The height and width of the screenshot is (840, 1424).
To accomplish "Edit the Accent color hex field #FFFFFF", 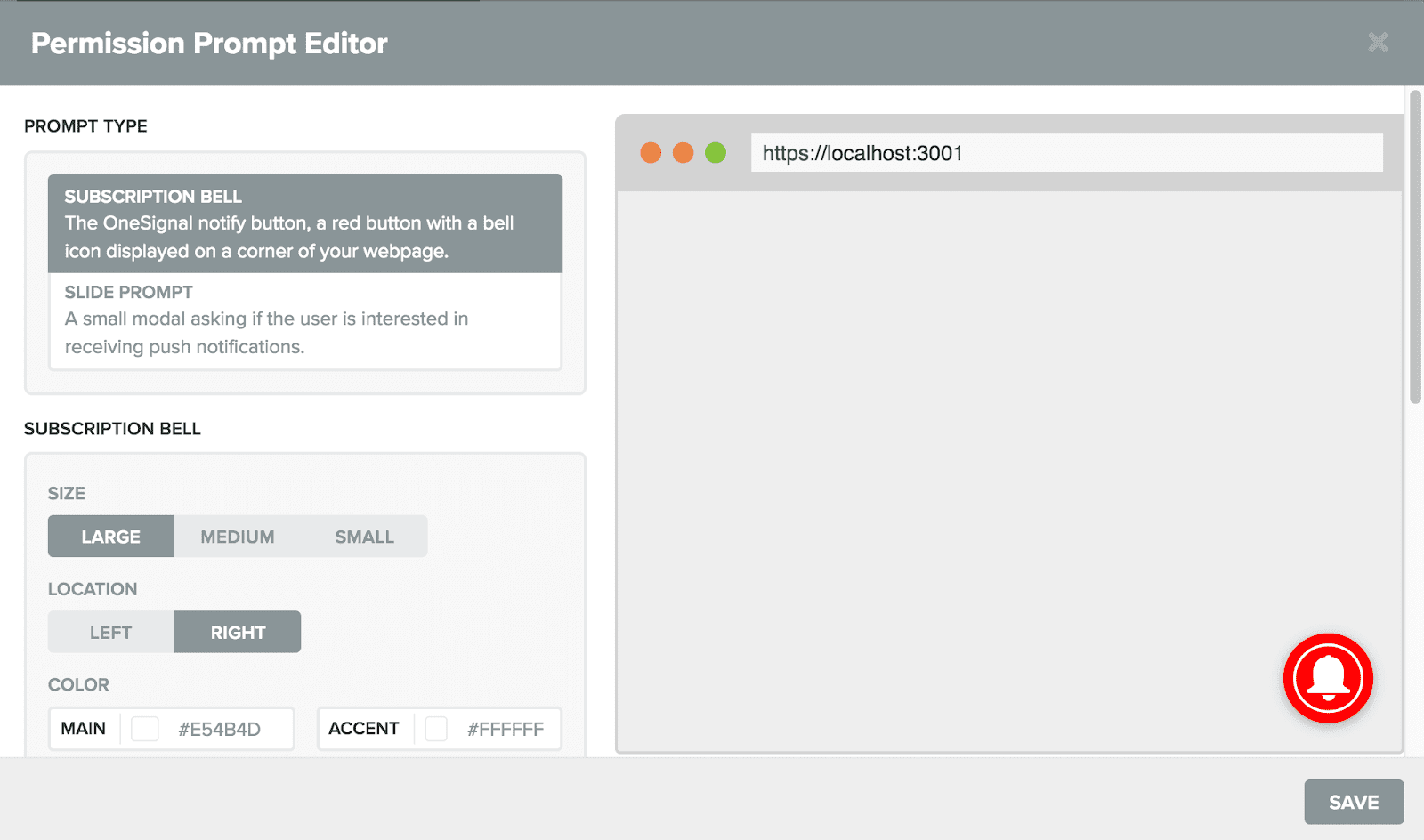I will [506, 729].
